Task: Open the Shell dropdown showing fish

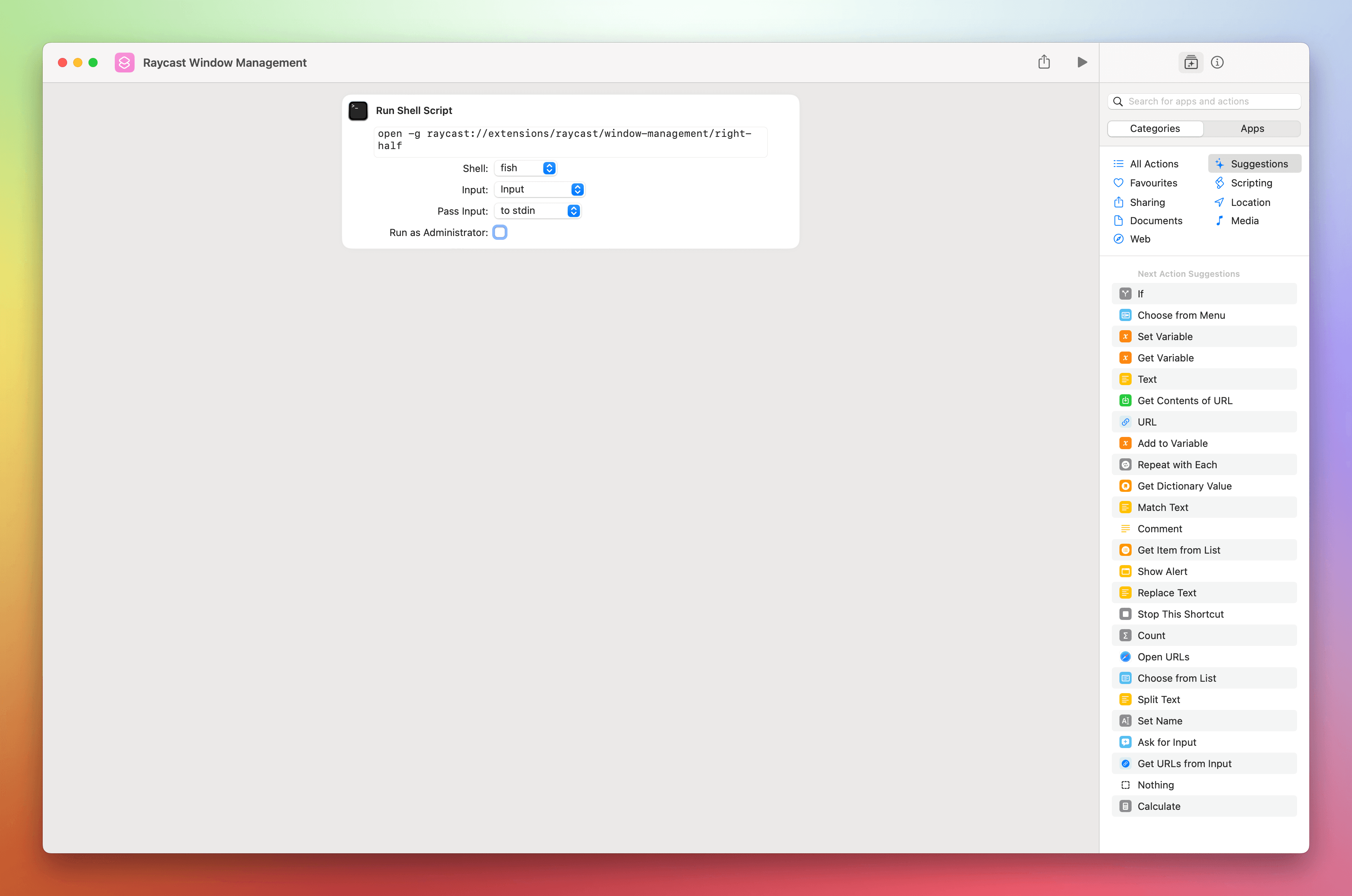Action: coord(525,168)
